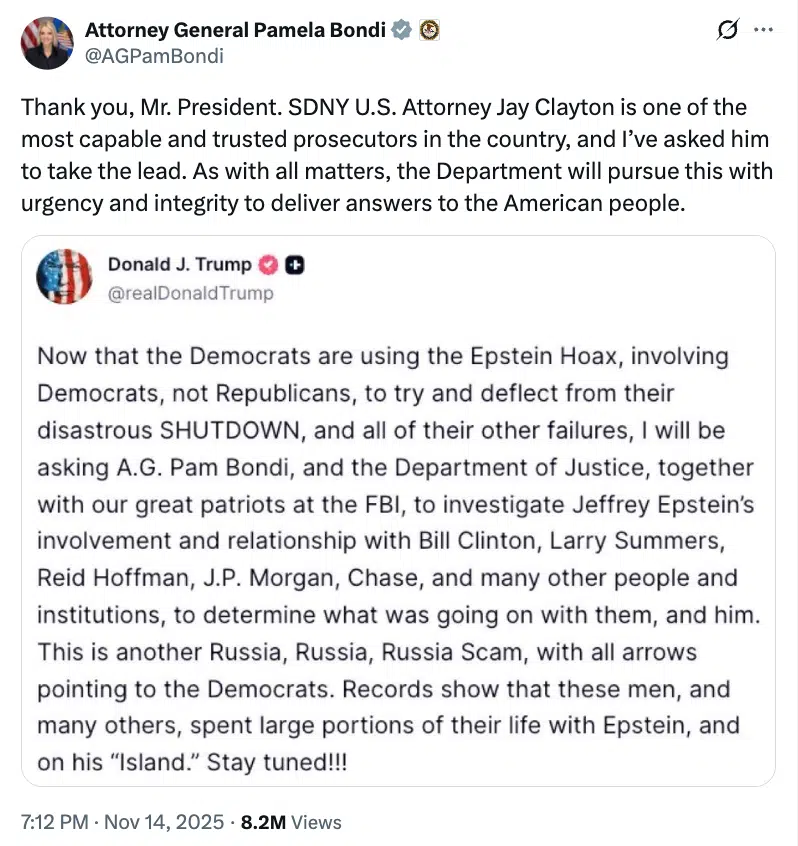
Task: Open Pamela Bondi's profile picture
Action: [47, 42]
